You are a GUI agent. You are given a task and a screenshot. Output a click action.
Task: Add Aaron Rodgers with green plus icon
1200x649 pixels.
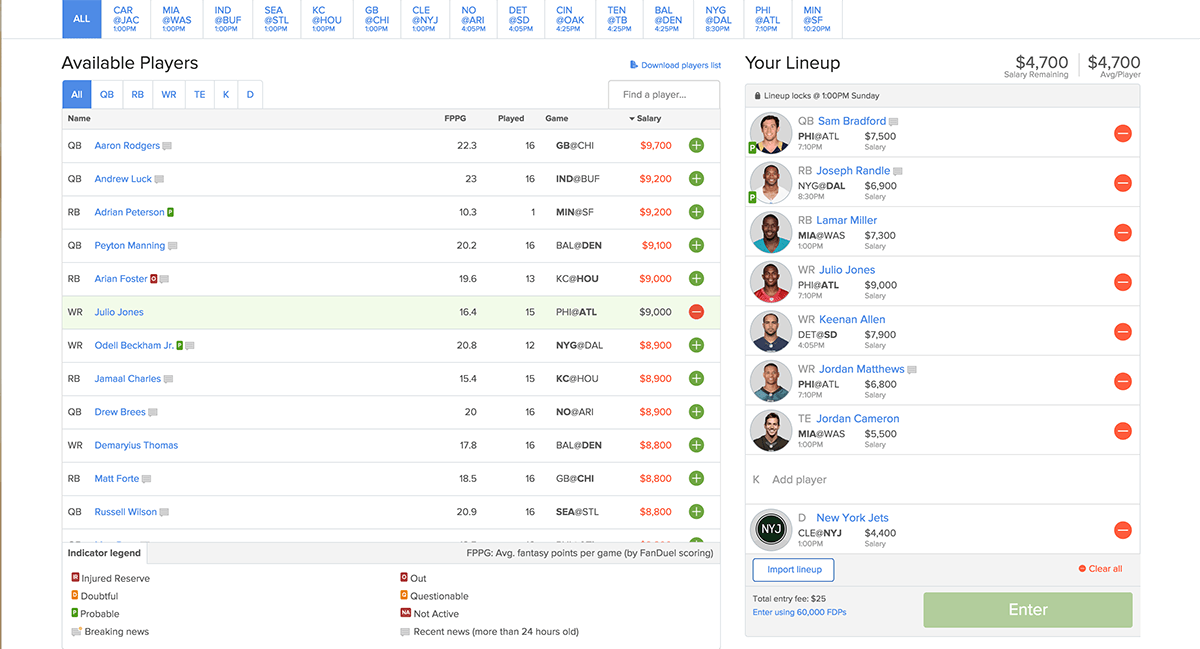coord(696,145)
